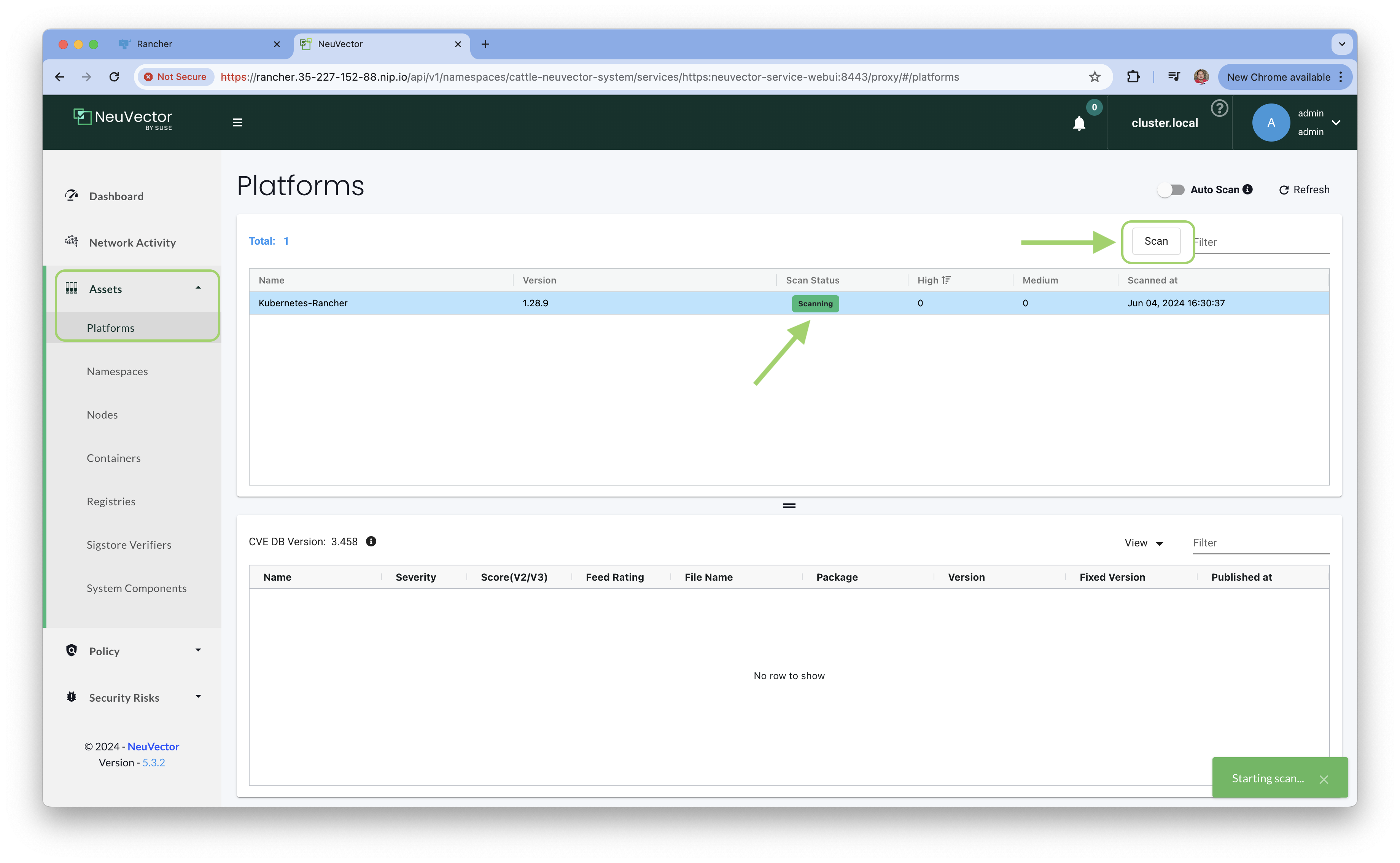The width and height of the screenshot is (1400, 863).
Task: Open the admin user menu chevron
Action: coord(1336,122)
